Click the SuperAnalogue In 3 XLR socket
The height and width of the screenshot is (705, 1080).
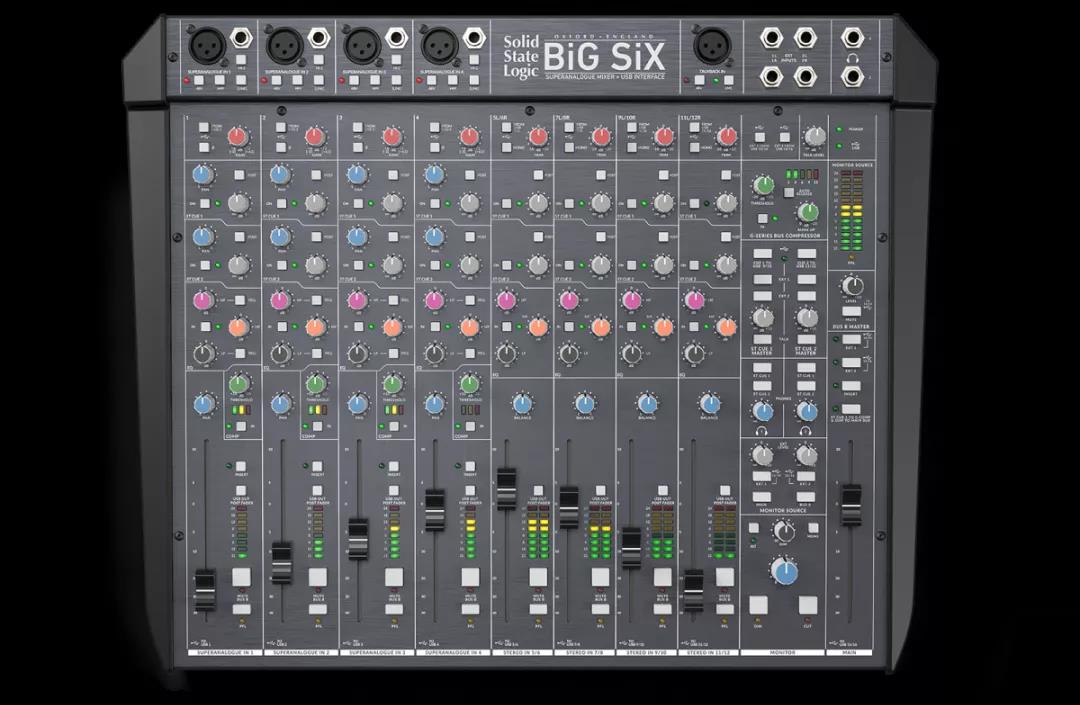[x=362, y=45]
